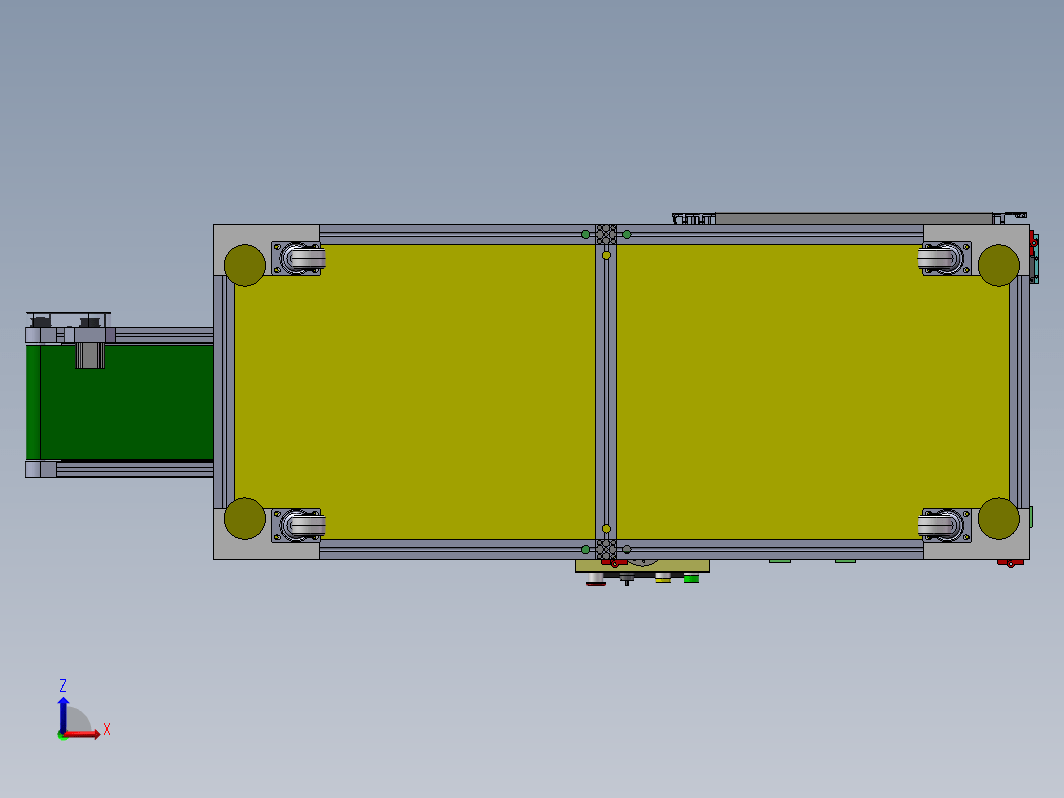Select the upper-right round leveling foot
Viewport: 1064px width, 798px height.
[998, 265]
